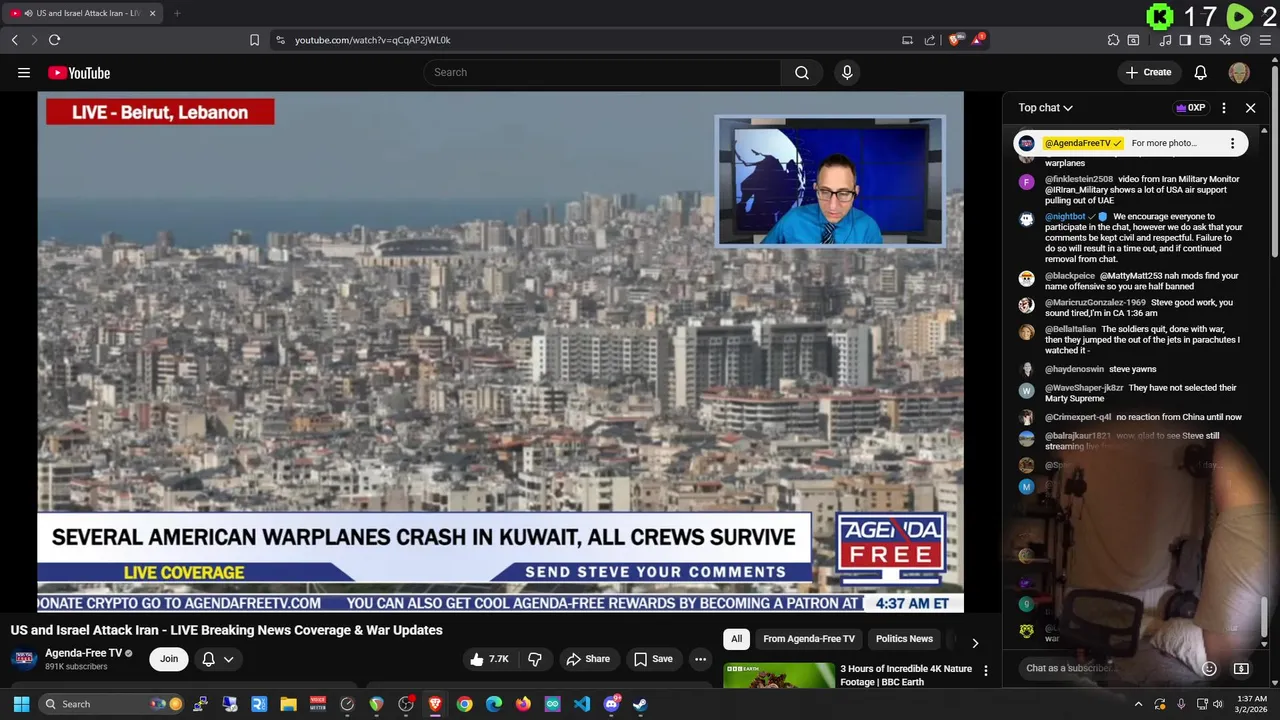Open YouTube notifications bell
The height and width of the screenshot is (720, 1280).
(x=1200, y=72)
